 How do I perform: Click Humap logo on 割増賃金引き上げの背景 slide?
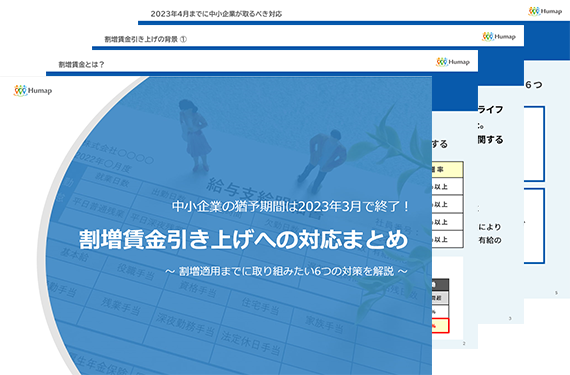(x=499, y=36)
